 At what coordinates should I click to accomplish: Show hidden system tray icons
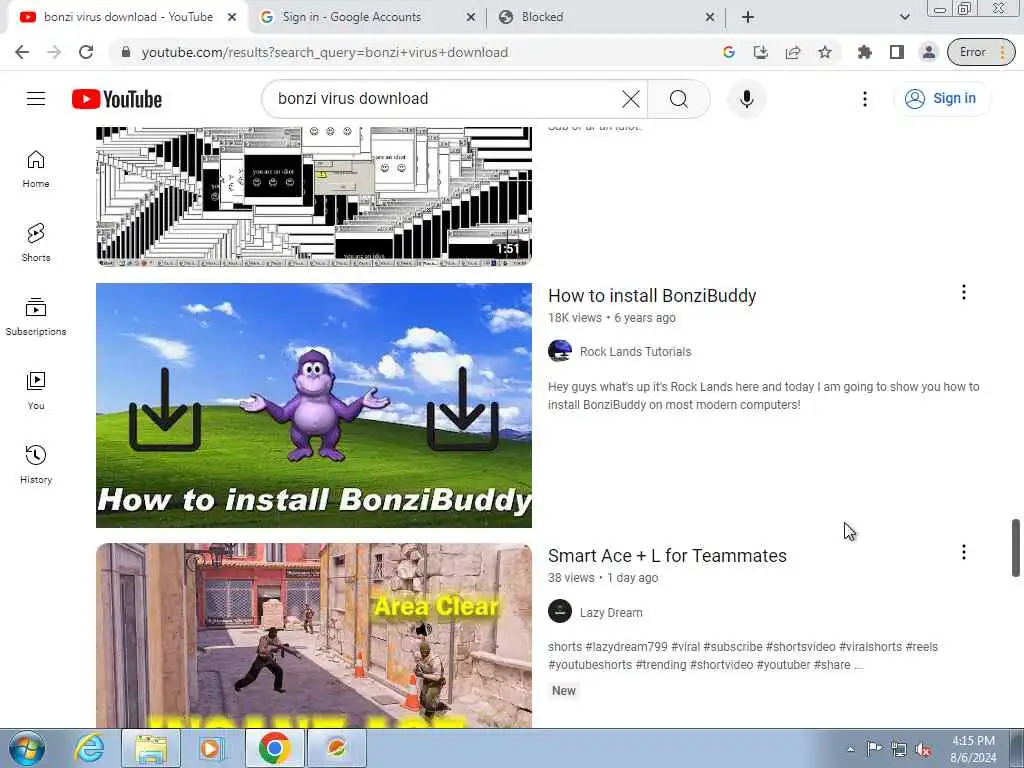850,749
